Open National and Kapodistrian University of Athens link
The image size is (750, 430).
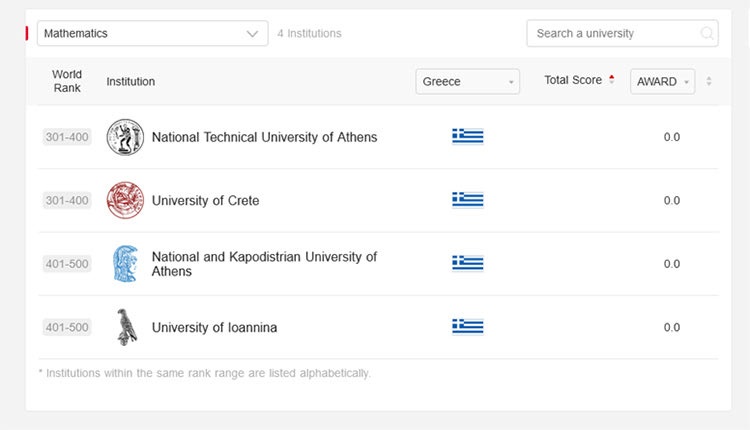coord(265,264)
